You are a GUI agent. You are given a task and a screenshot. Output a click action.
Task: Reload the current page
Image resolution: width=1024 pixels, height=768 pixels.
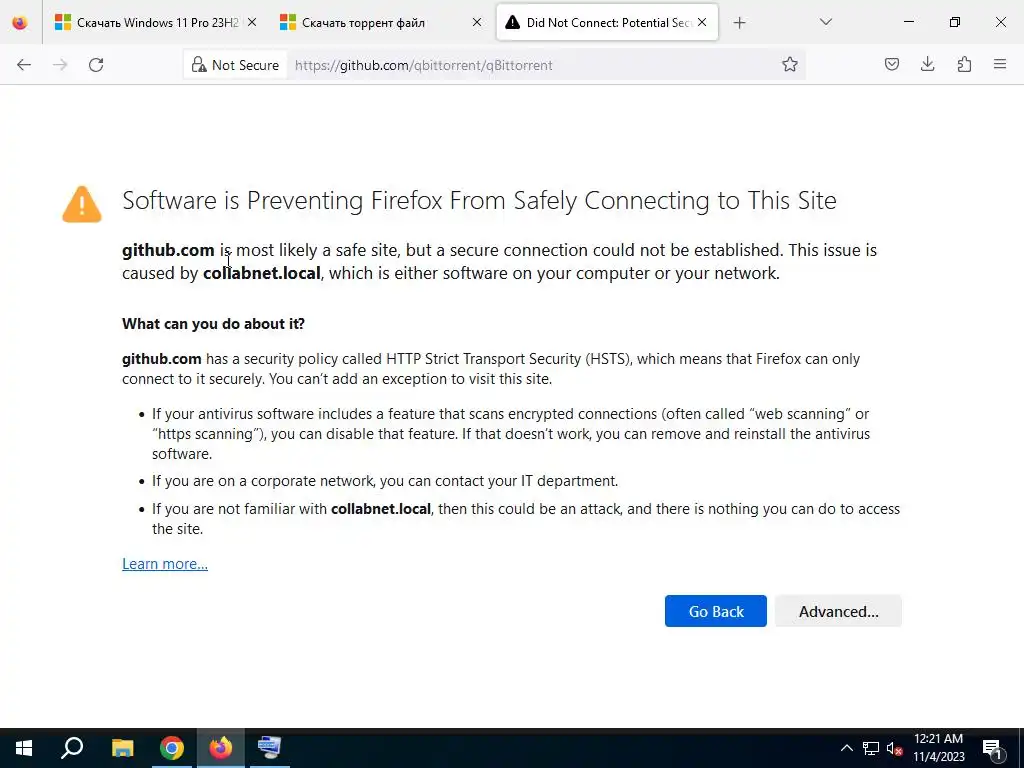(x=96, y=65)
